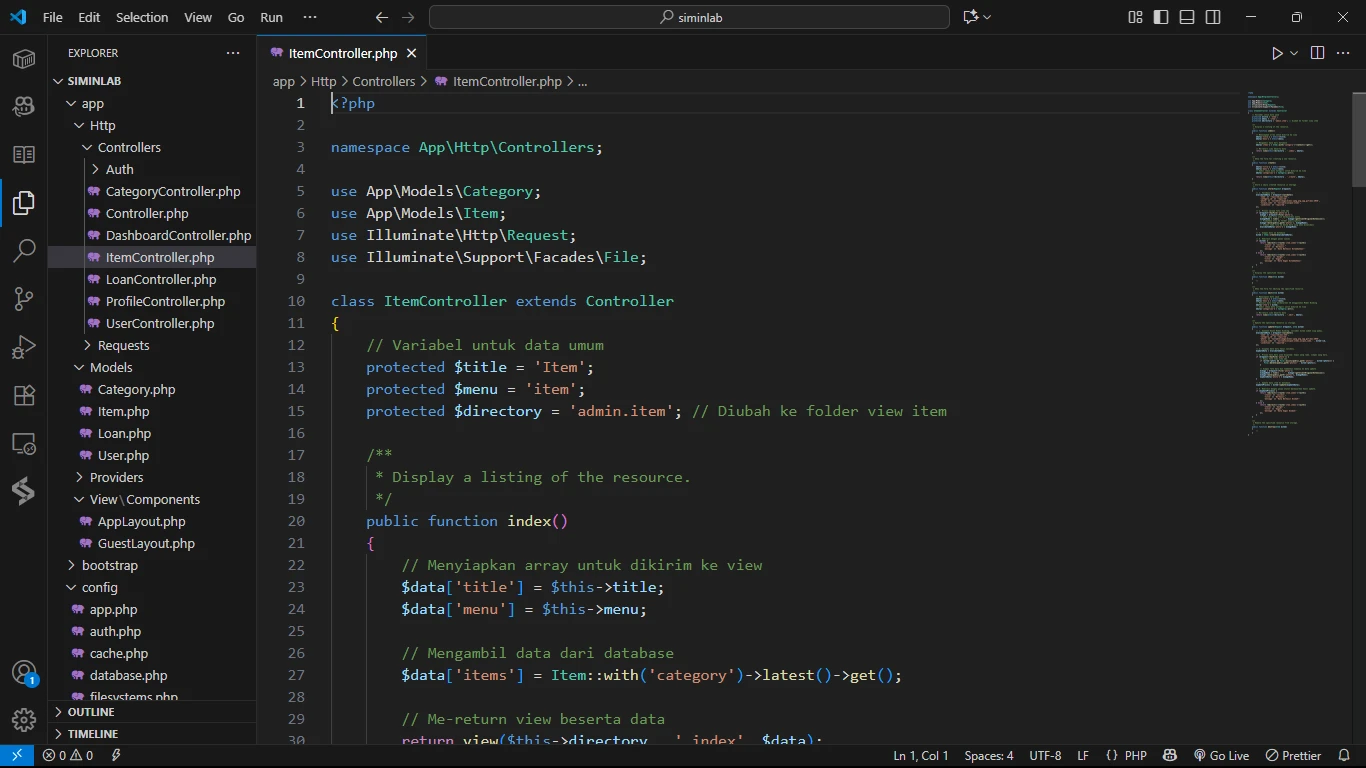Toggle the bottom panel layout button
1366x768 pixels.
[1187, 17]
